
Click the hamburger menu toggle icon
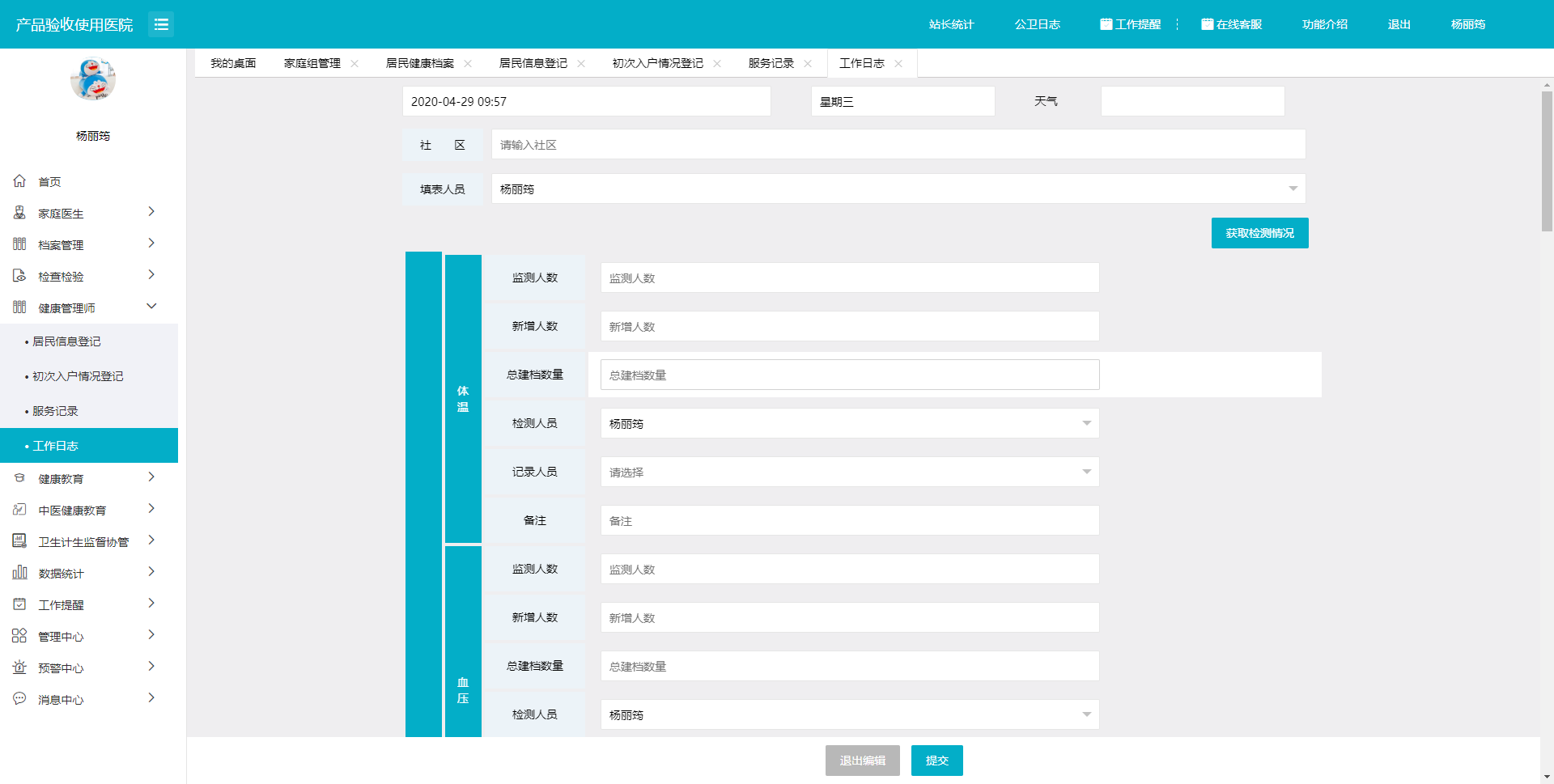(161, 24)
